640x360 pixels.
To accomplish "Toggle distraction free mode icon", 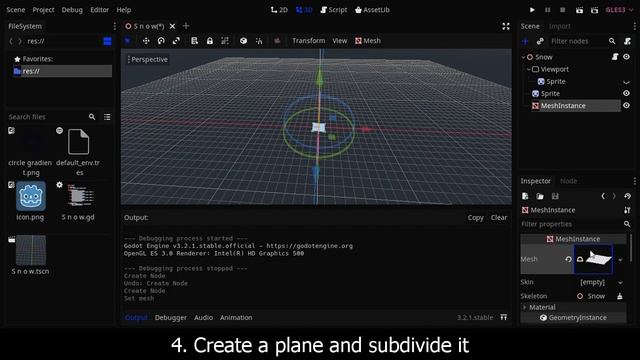I will pos(506,27).
